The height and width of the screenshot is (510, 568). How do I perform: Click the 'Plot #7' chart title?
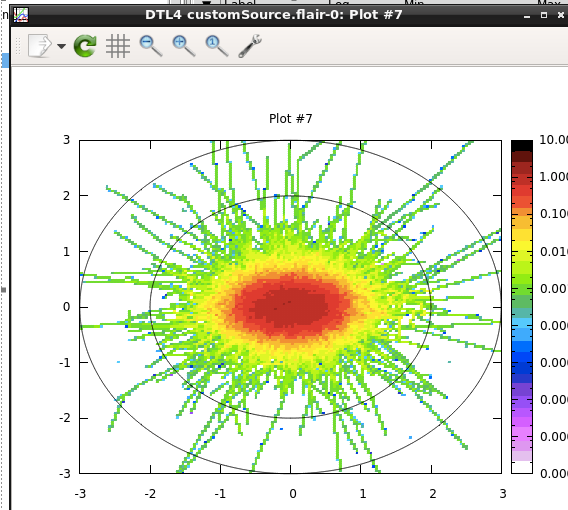(291, 119)
